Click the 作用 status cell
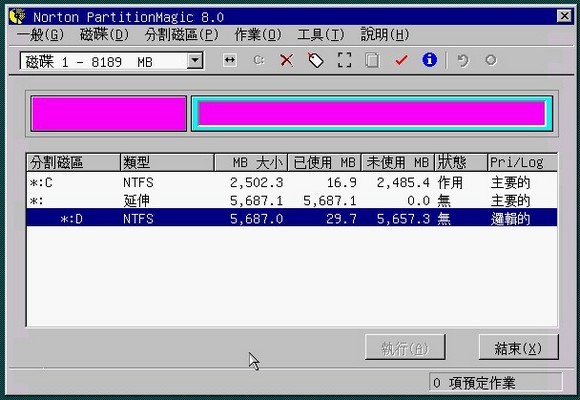The image size is (580, 400). [450, 182]
